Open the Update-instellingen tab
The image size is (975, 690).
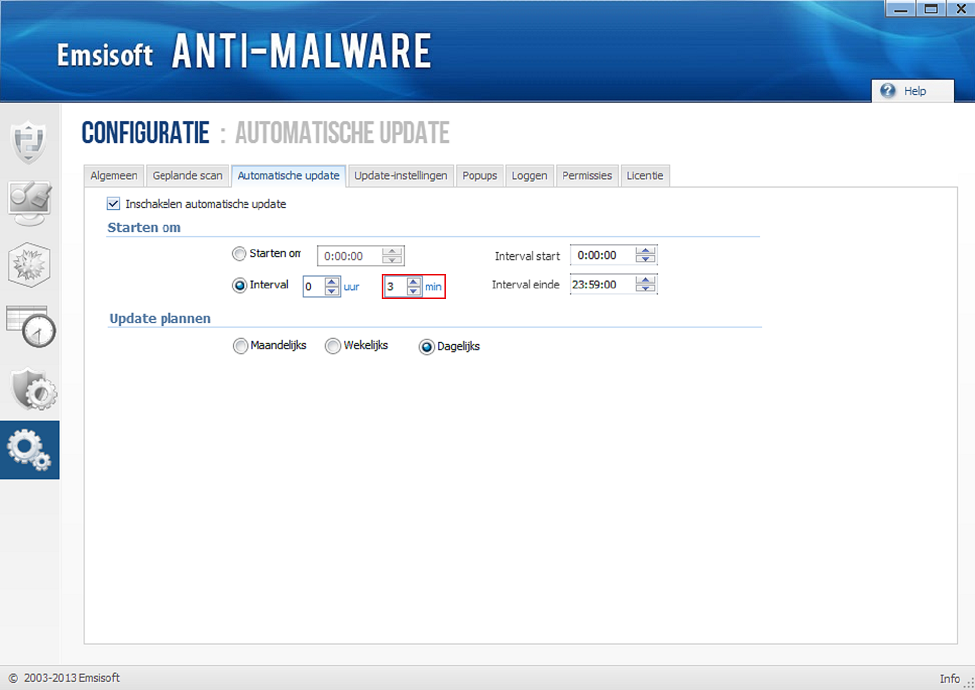400,176
